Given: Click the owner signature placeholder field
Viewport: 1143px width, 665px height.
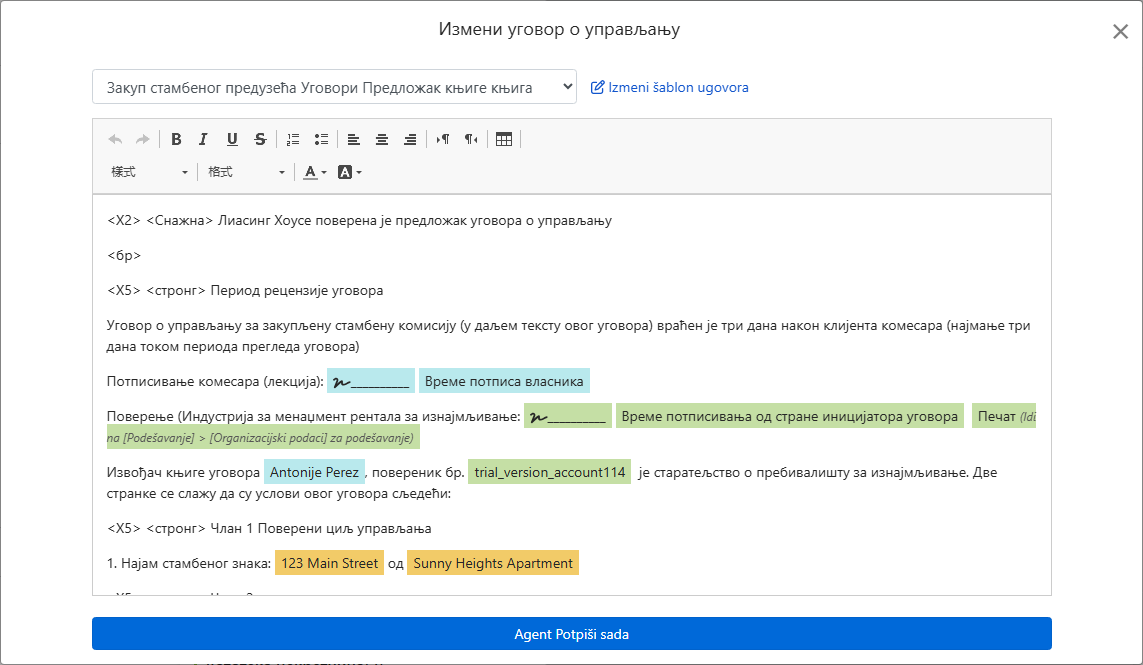Looking at the screenshot, I should click(371, 381).
